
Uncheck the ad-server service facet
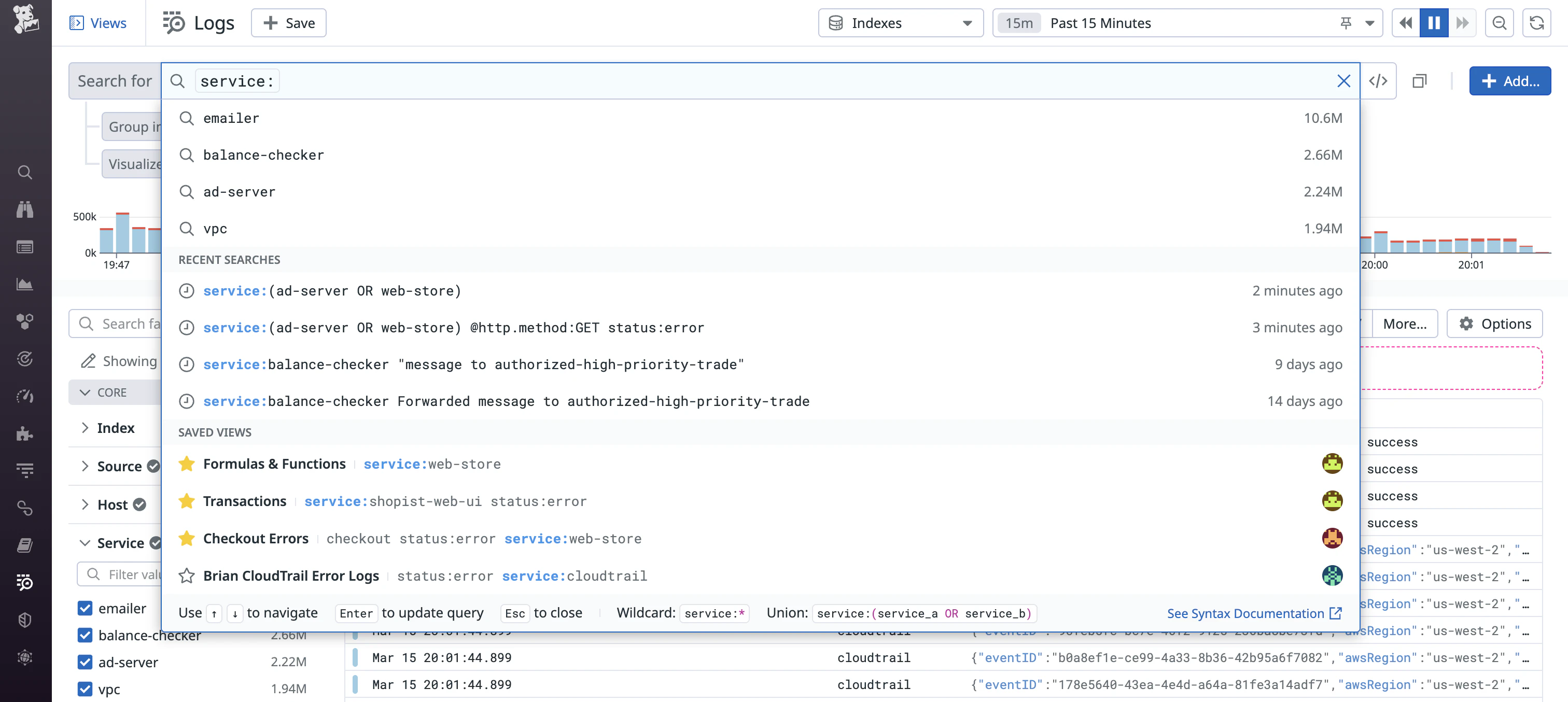pyautogui.click(x=85, y=662)
